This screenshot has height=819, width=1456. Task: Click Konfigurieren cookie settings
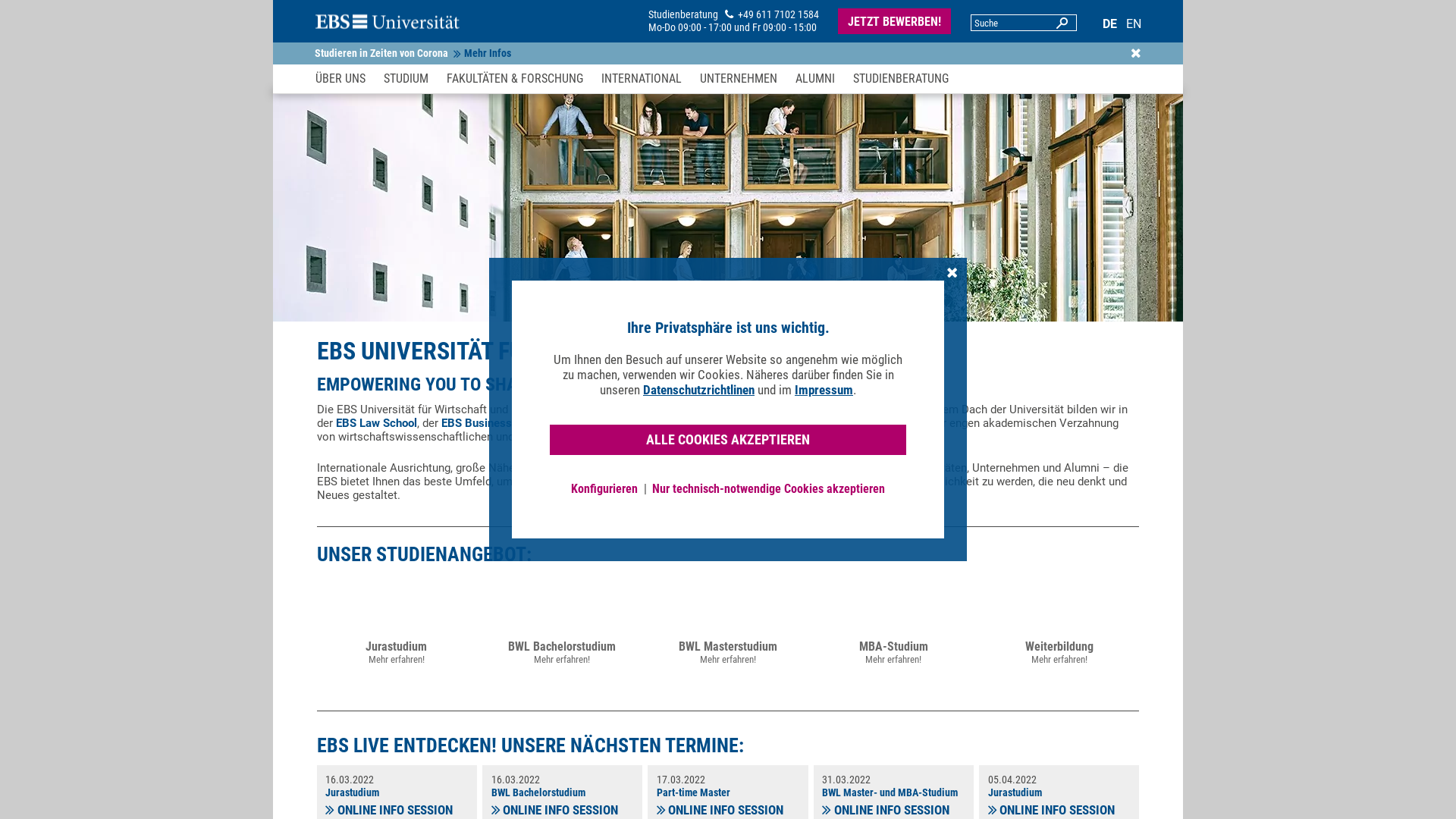tap(604, 489)
